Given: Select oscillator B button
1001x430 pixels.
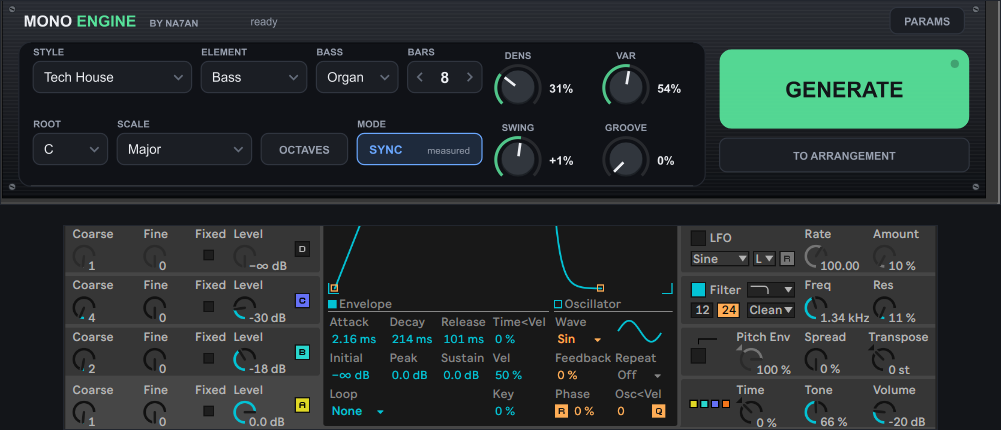Looking at the screenshot, I should [302, 352].
